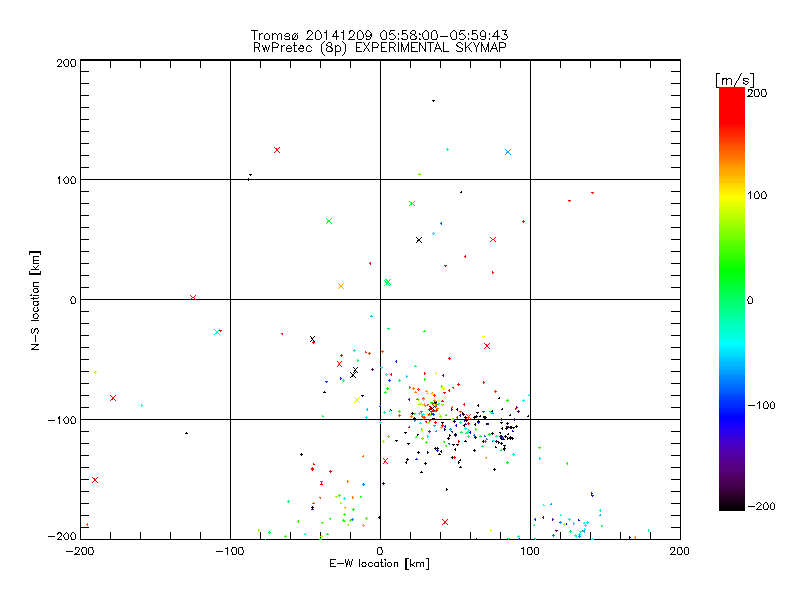Click the '[m/s]' colorbar unit label
The height and width of the screenshot is (600, 800).
point(735,80)
